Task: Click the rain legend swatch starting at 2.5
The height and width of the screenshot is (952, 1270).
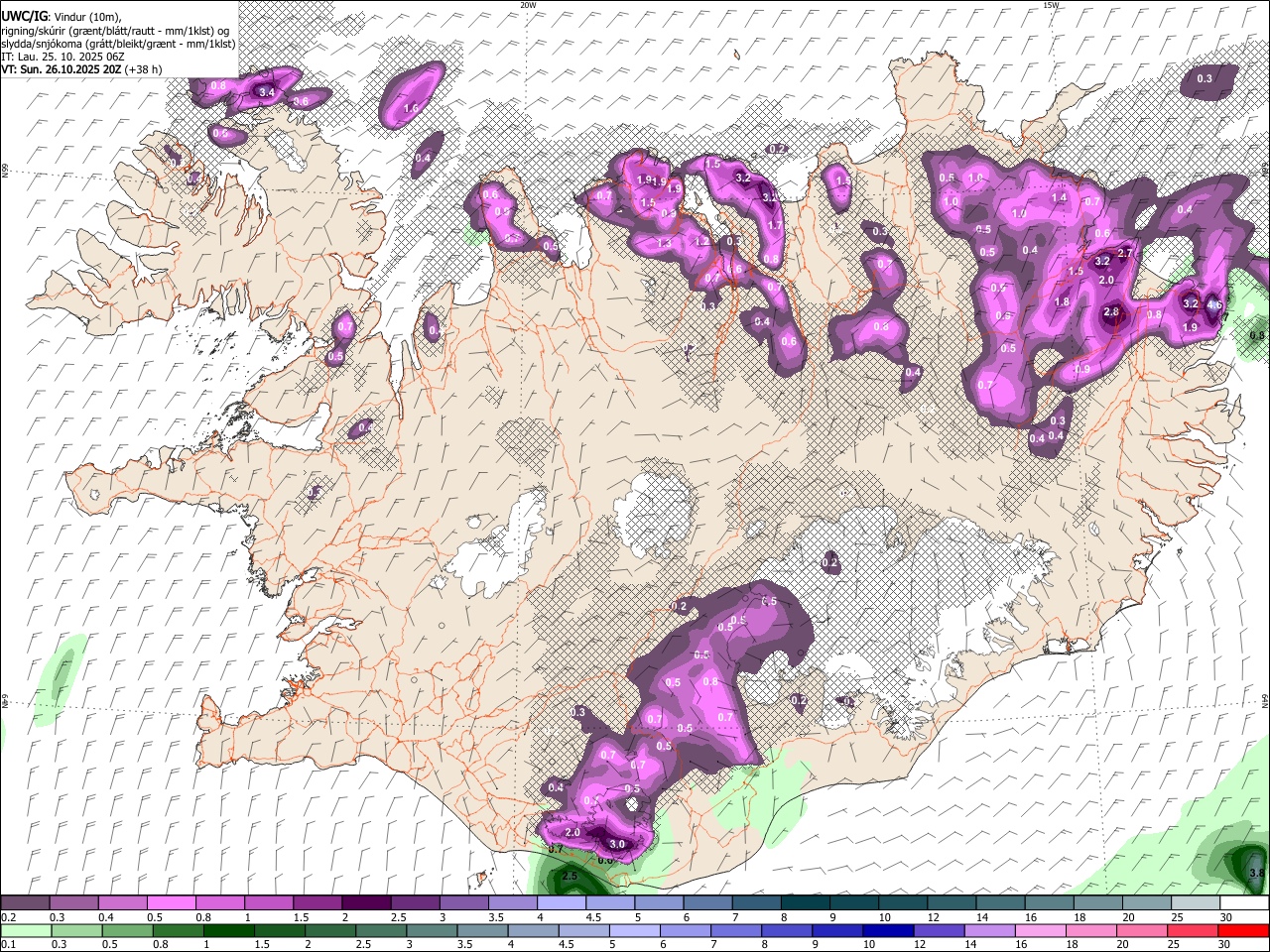Action: point(381,930)
